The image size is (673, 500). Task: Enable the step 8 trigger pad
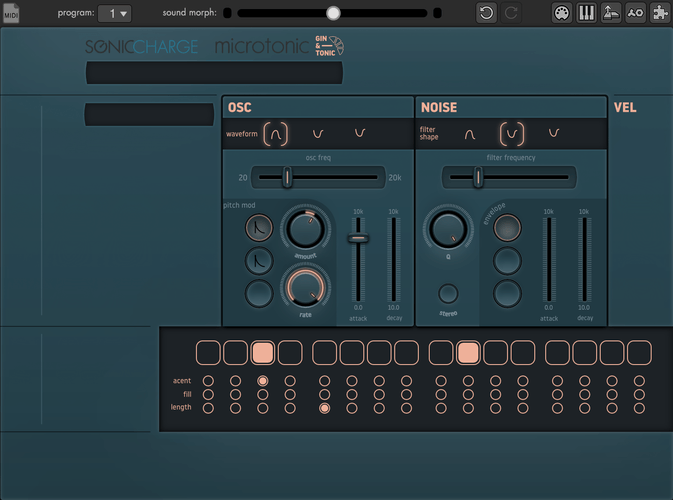click(406, 353)
